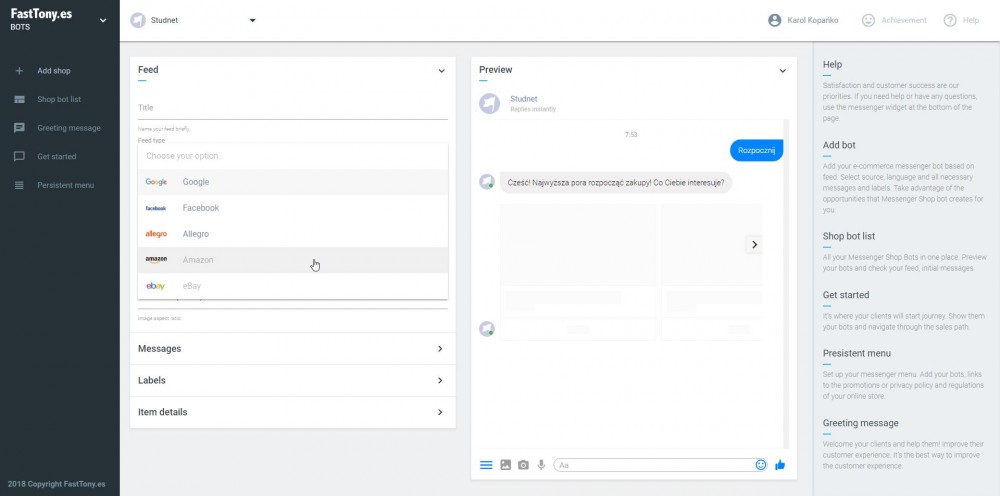Click the emoji smiley in message field
The width and height of the screenshot is (1000, 496).
760,465
